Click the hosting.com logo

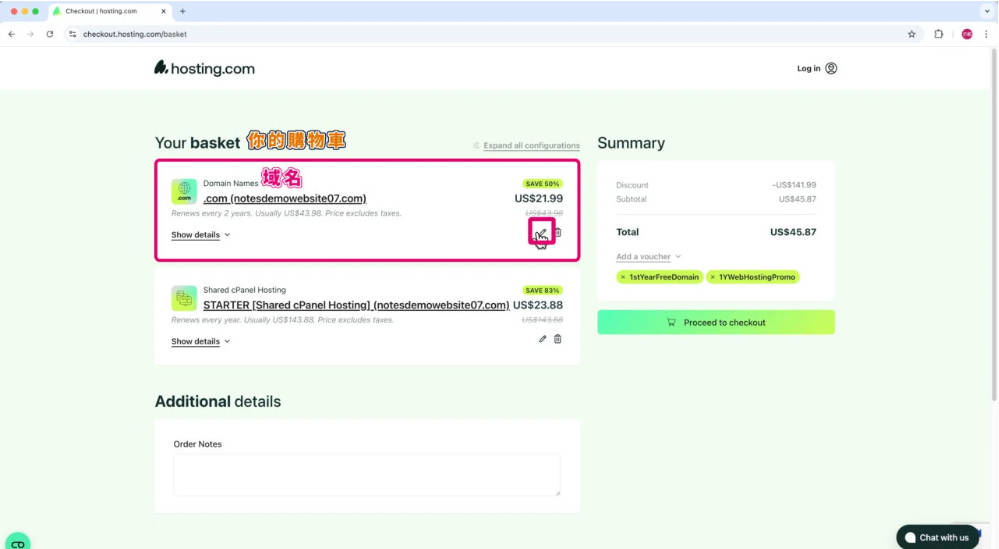(204, 68)
